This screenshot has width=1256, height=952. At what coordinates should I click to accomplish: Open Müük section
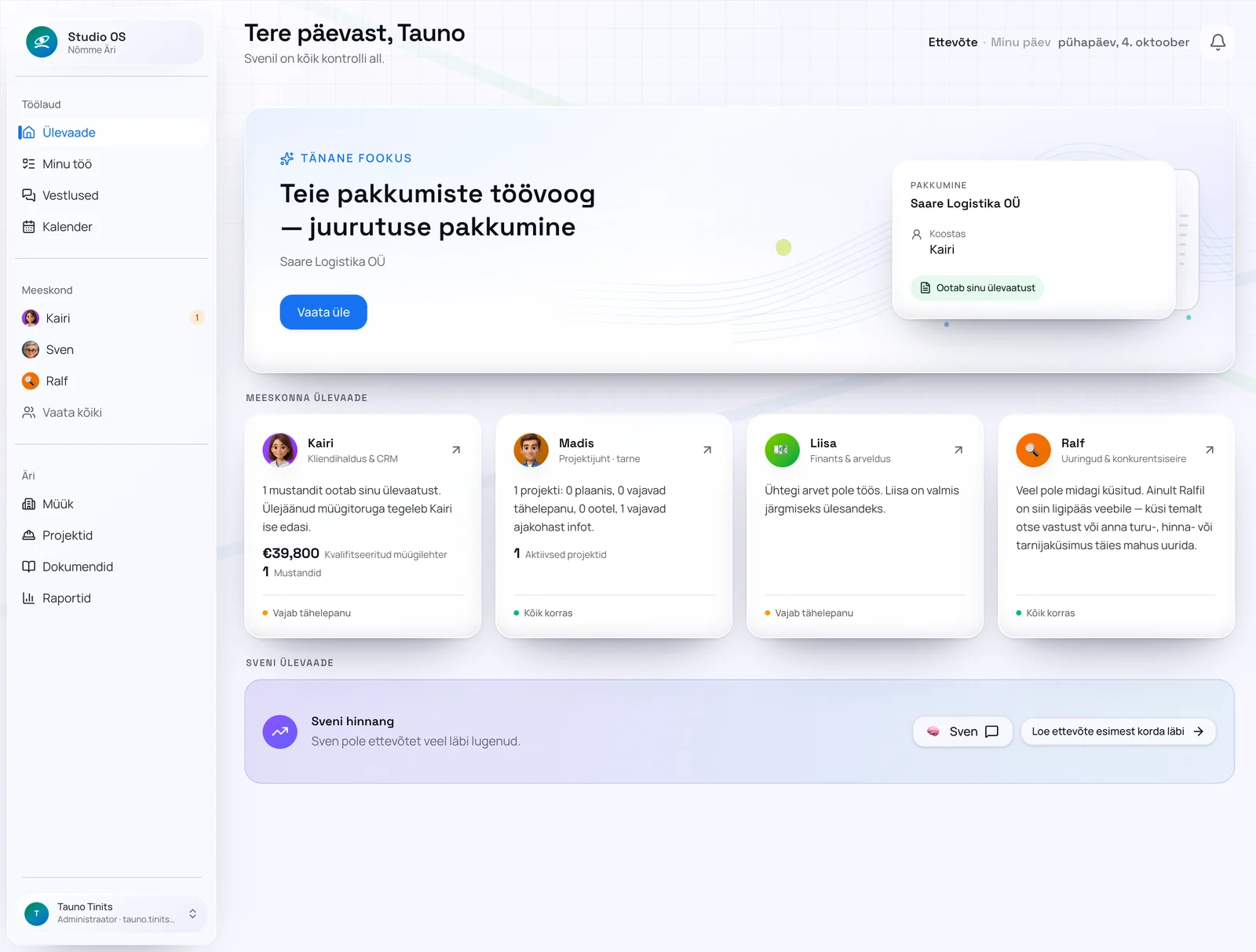point(112,504)
